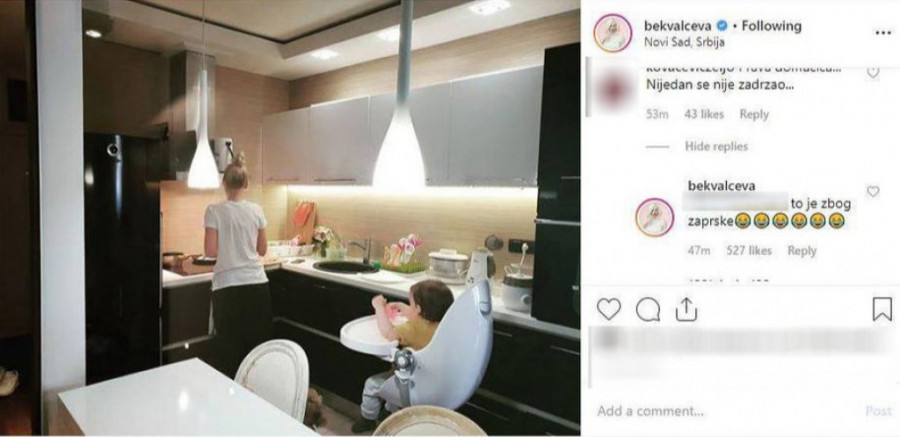Collapse thread with Hide replies
This screenshot has width=900, height=437.
pyautogui.click(x=716, y=146)
